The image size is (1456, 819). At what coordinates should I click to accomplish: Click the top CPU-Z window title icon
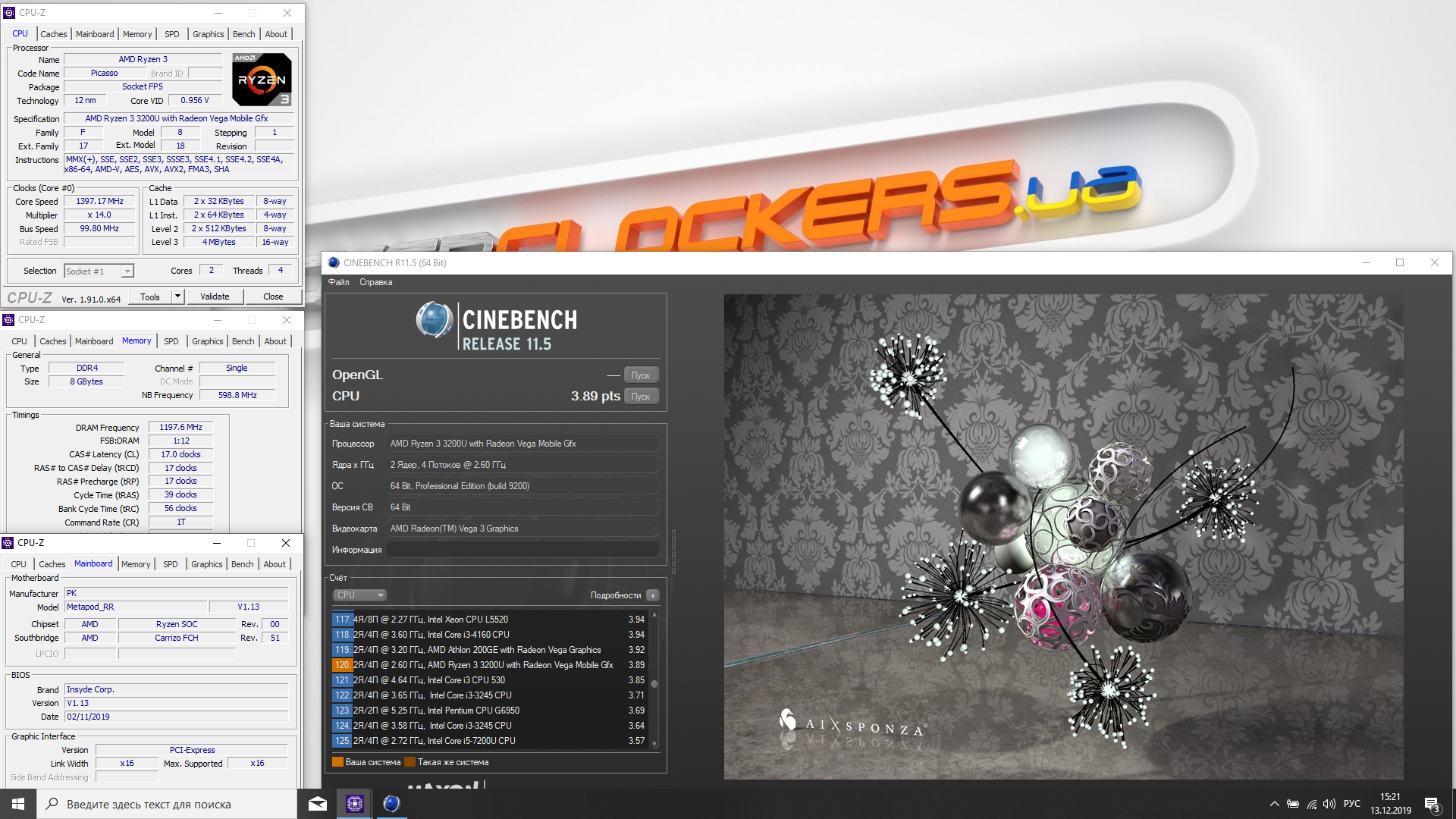pyautogui.click(x=9, y=13)
